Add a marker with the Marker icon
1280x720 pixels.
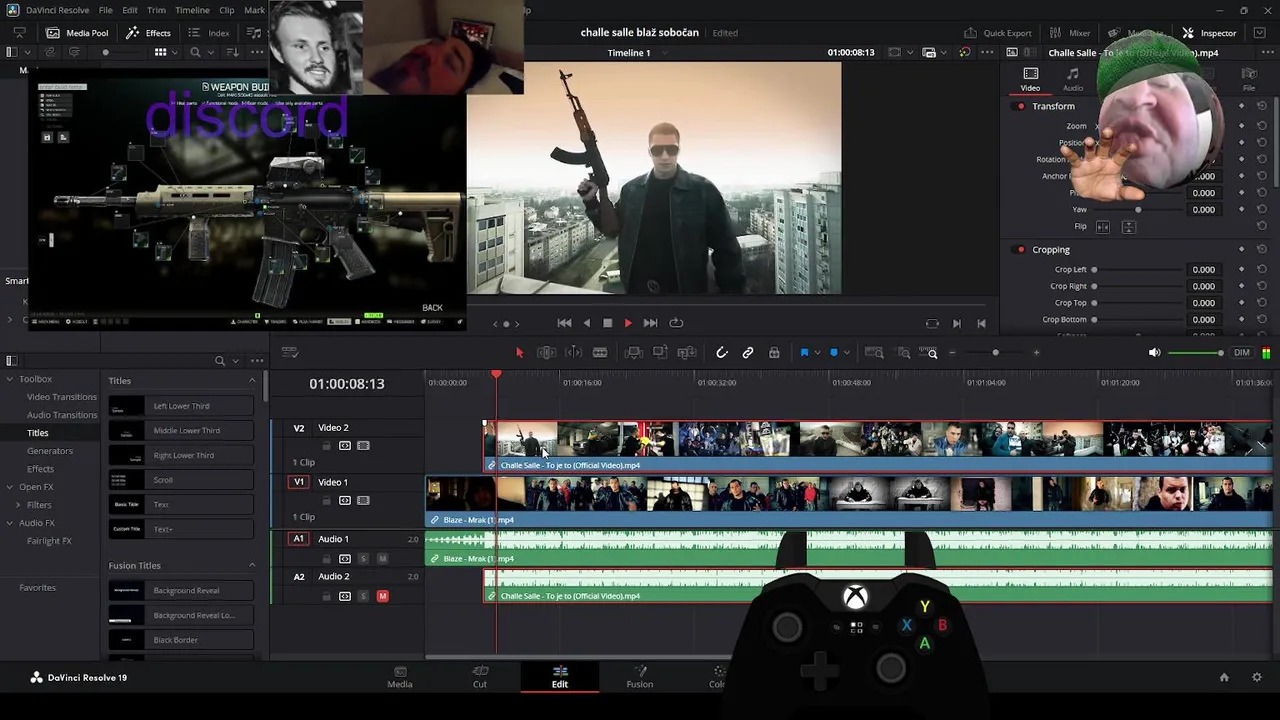pyautogui.click(x=834, y=353)
